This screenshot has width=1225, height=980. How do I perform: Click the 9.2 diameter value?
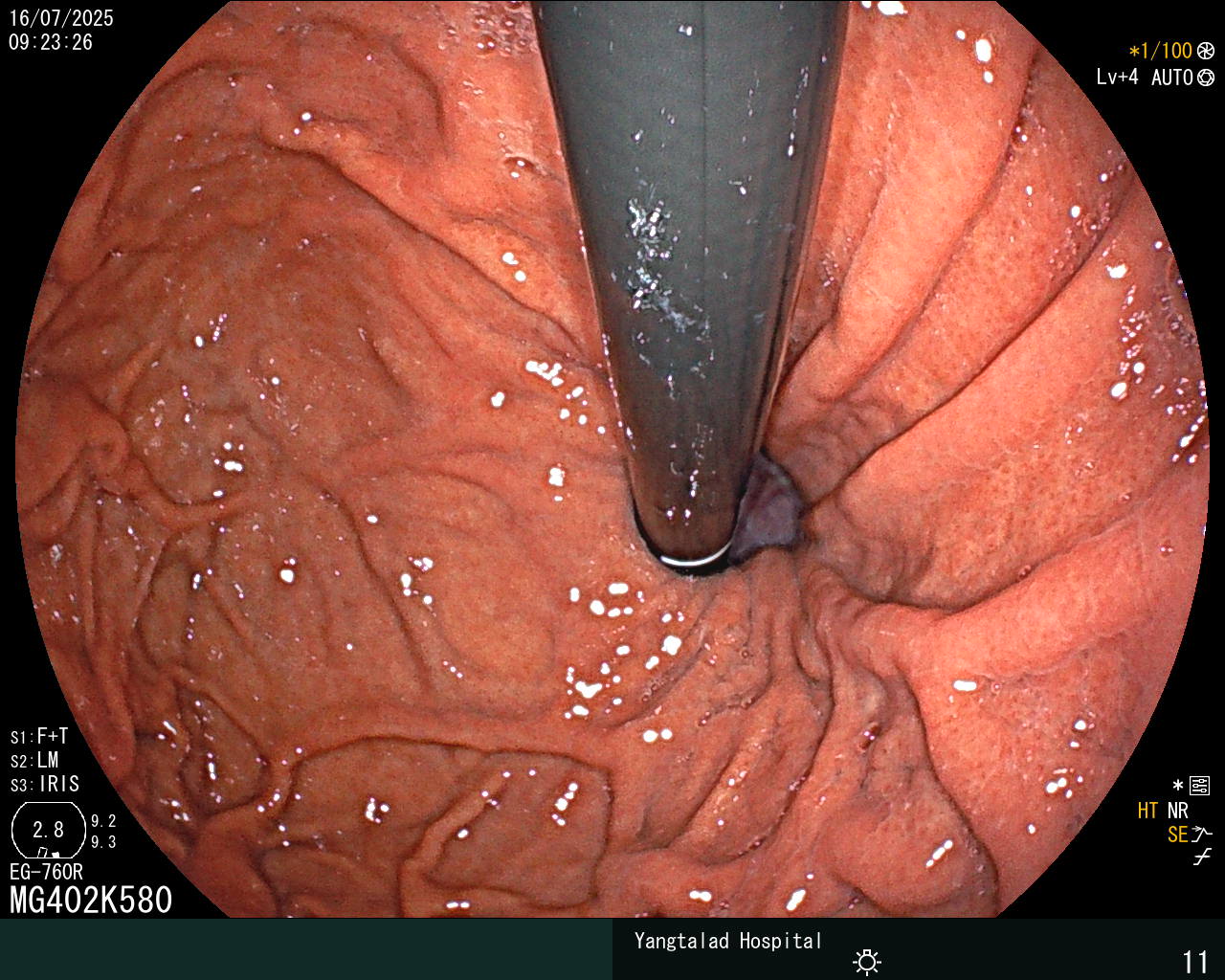click(x=103, y=821)
